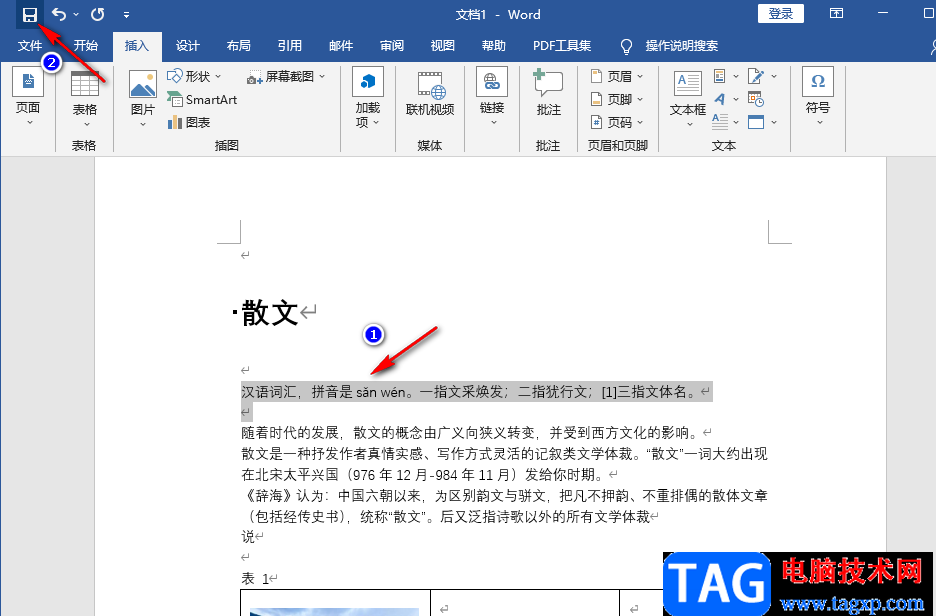Image resolution: width=936 pixels, height=616 pixels.
Task: Expand the 表格 dropdown arrow
Action: 87,124
